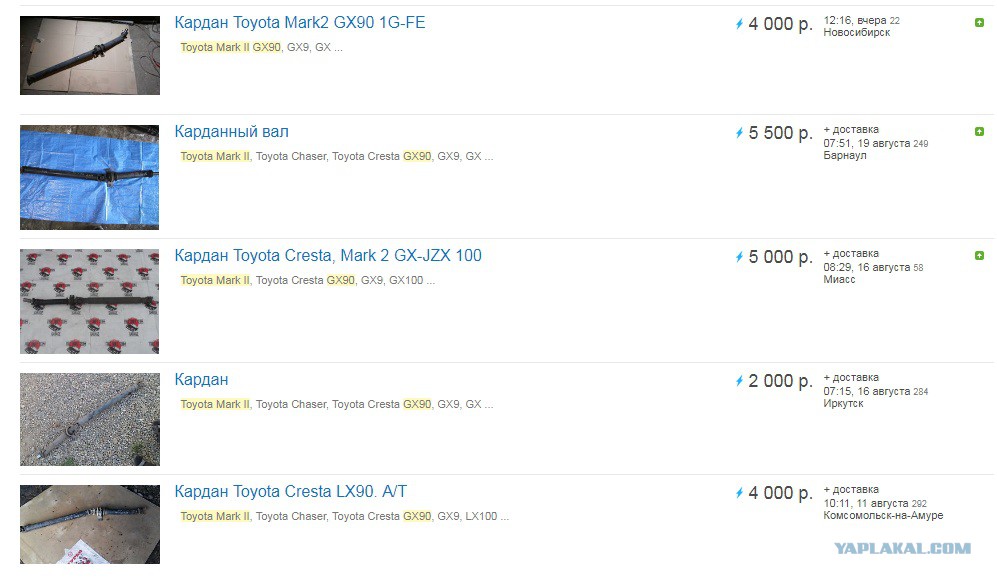Click the lightning icon beside the 2 000 р. price

739,381
